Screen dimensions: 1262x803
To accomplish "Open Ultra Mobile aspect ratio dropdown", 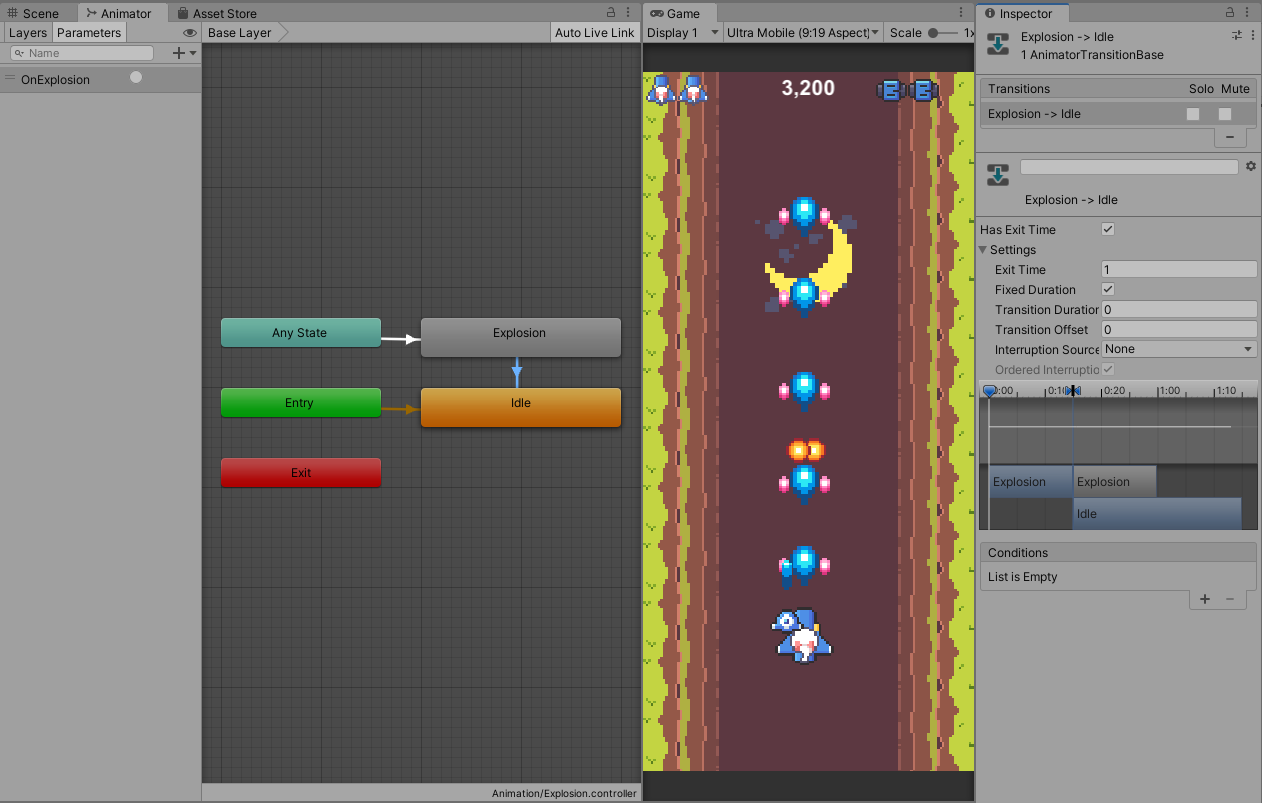I will pos(803,32).
